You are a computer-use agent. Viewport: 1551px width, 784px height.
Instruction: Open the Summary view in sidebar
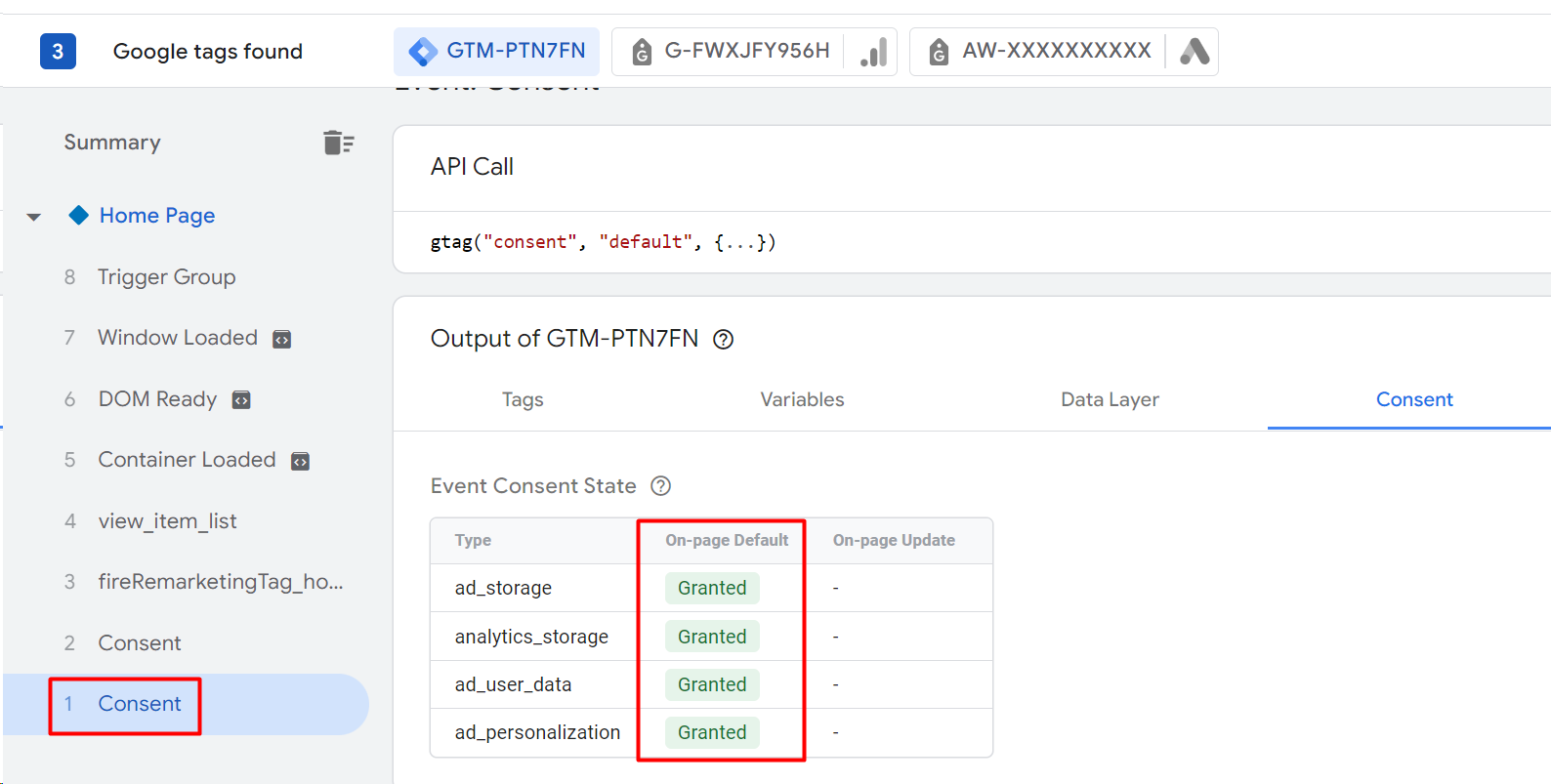coord(112,143)
